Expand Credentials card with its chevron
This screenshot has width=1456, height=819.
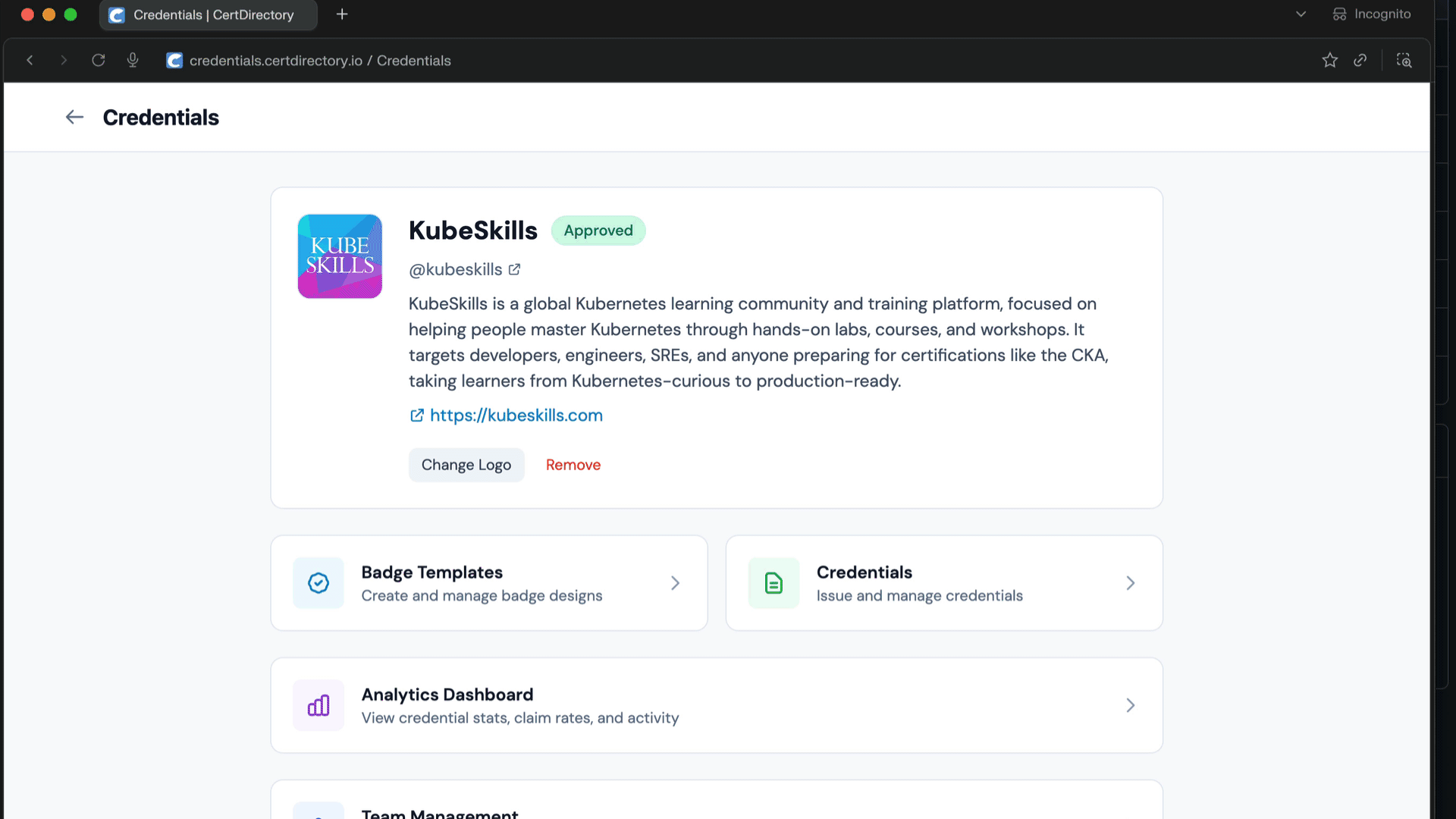coord(1130,583)
